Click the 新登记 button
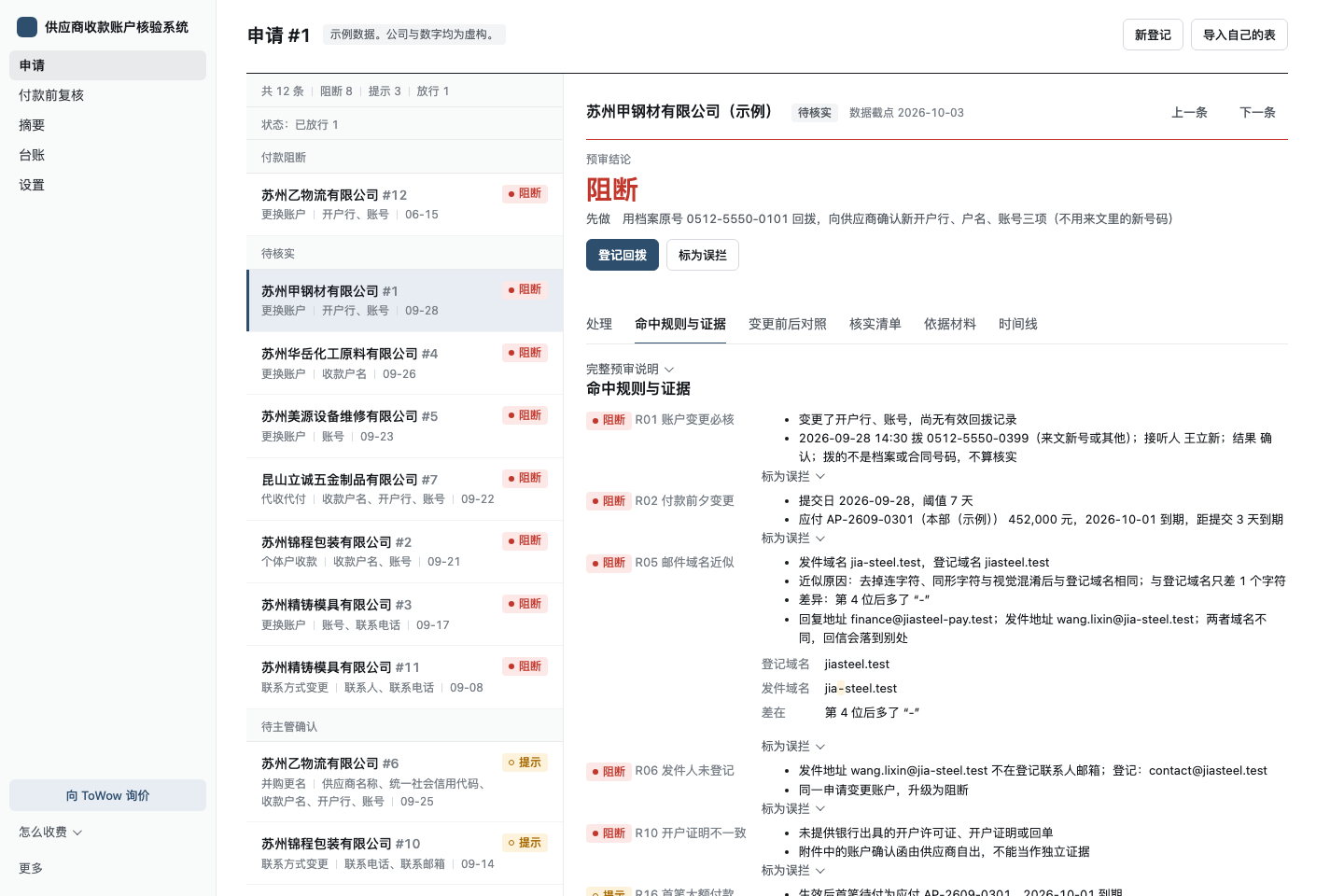Viewport: 1344px width, 896px height. pyautogui.click(x=1153, y=35)
